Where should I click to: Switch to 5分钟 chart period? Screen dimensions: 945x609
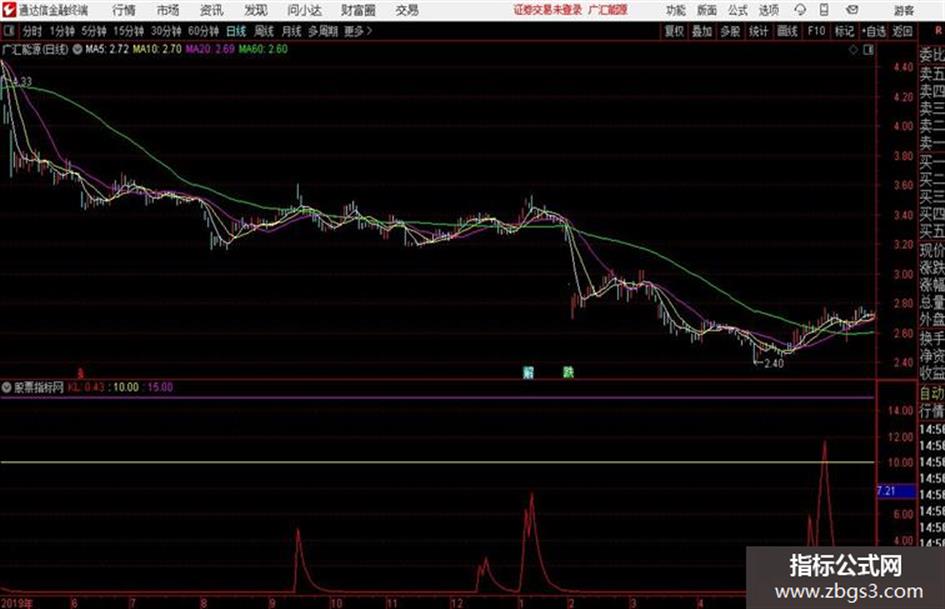(94, 31)
